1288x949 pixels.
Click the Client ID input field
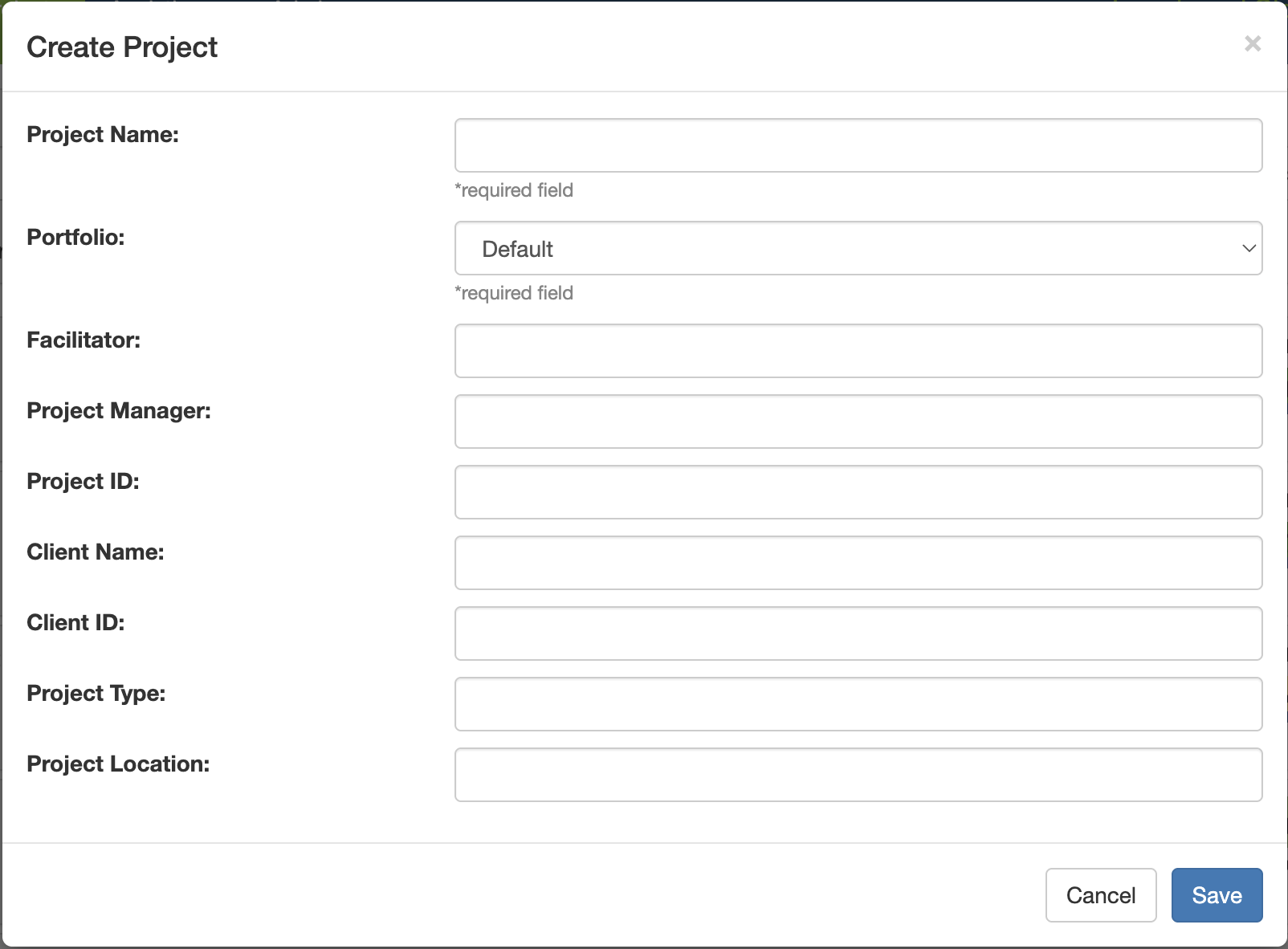pyautogui.click(x=858, y=633)
